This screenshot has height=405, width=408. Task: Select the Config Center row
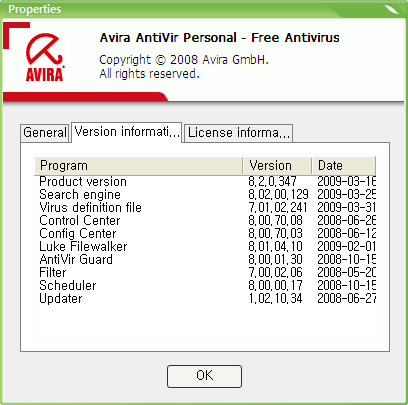click(205, 234)
